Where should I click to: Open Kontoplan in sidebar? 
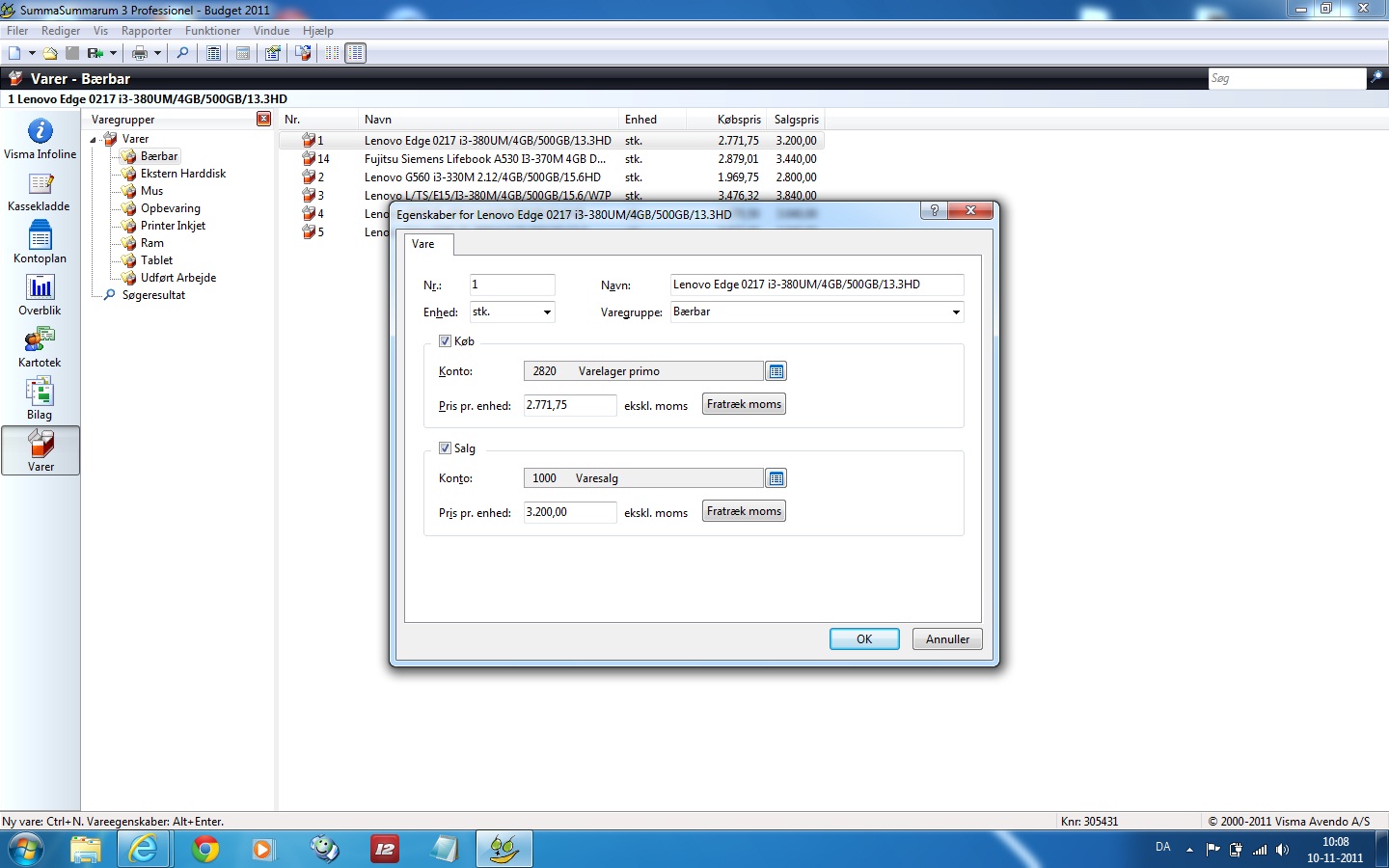[x=40, y=243]
